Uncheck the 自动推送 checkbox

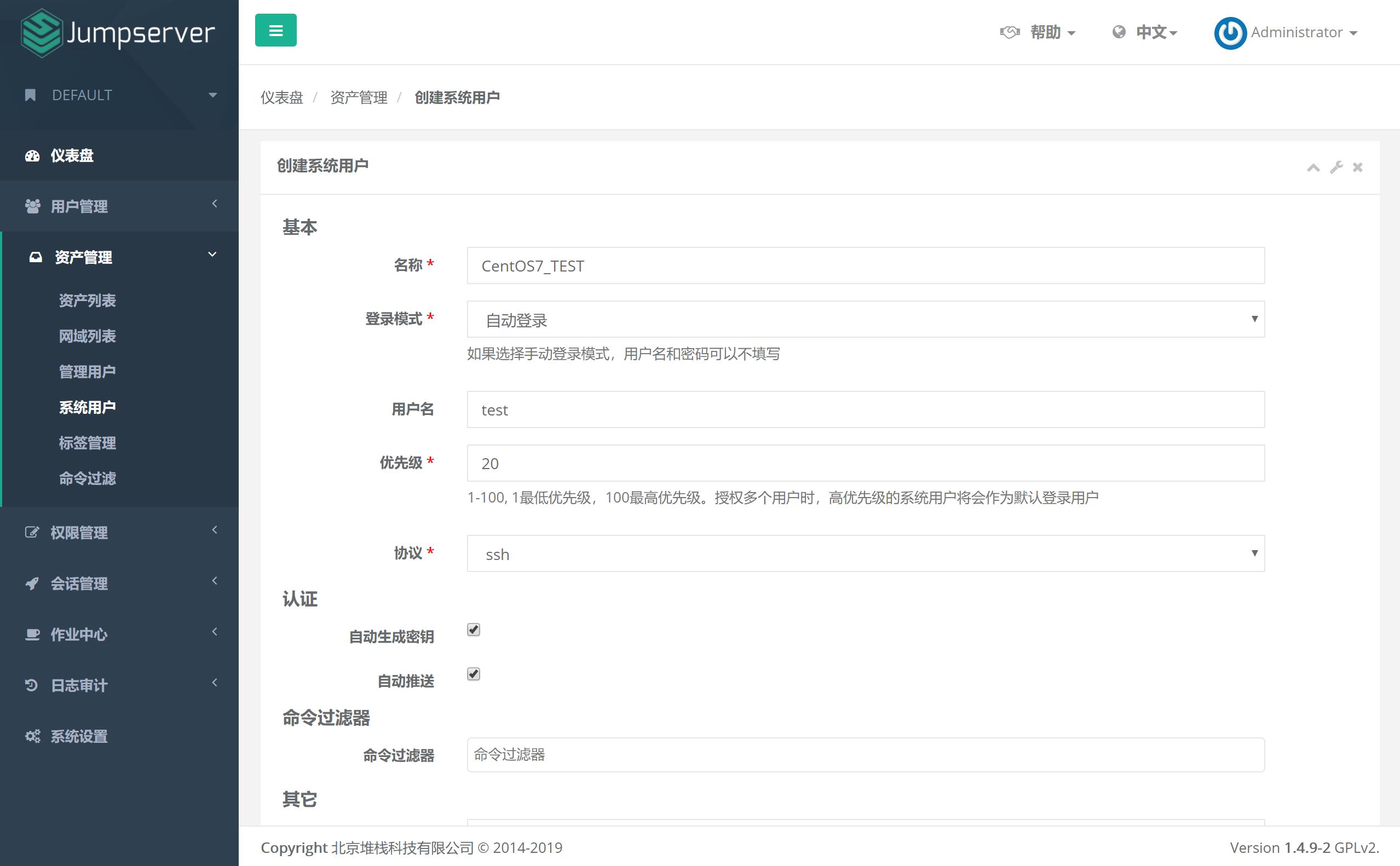(473, 674)
